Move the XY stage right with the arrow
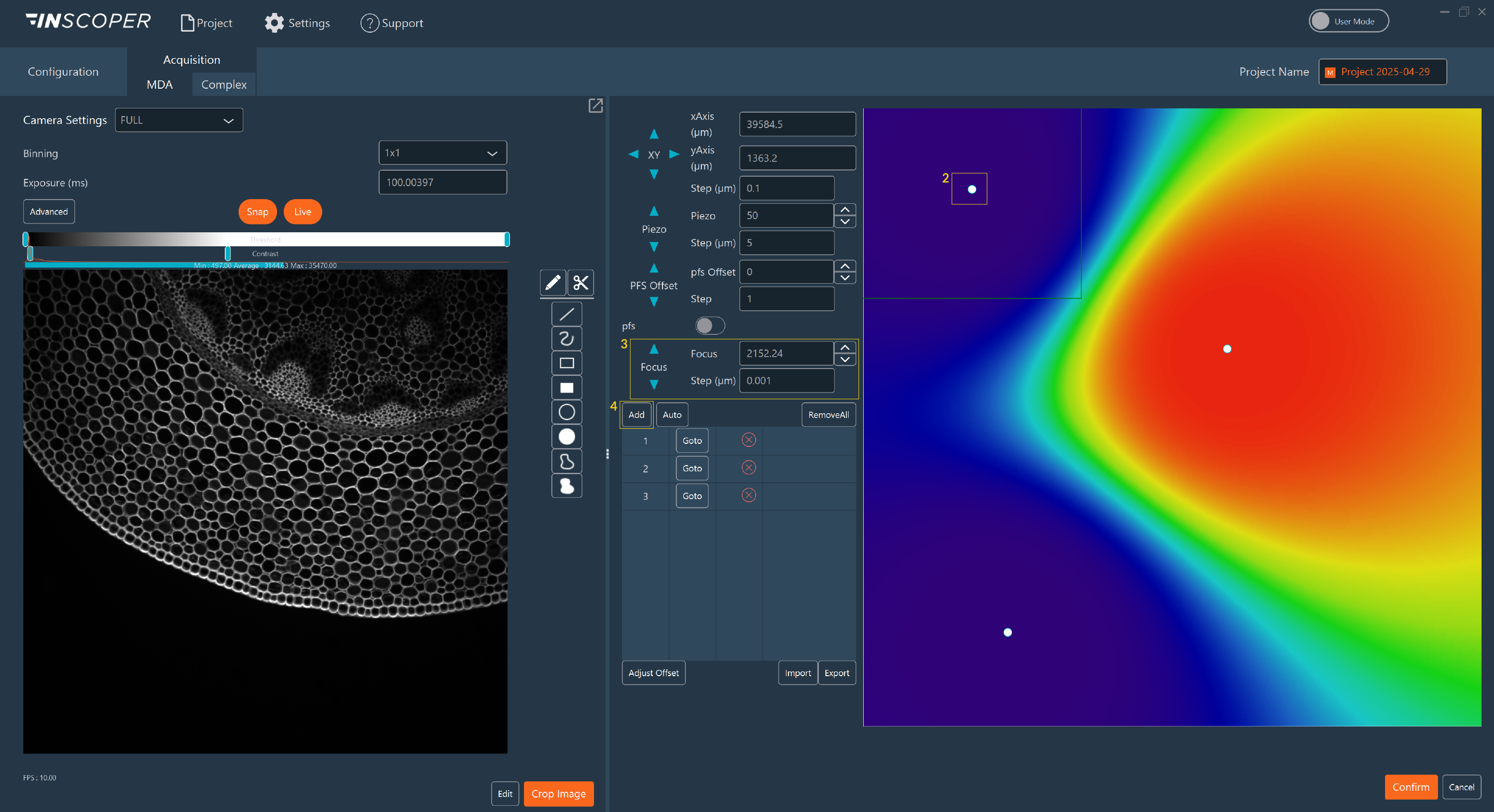This screenshot has width=1494, height=812. [x=674, y=154]
